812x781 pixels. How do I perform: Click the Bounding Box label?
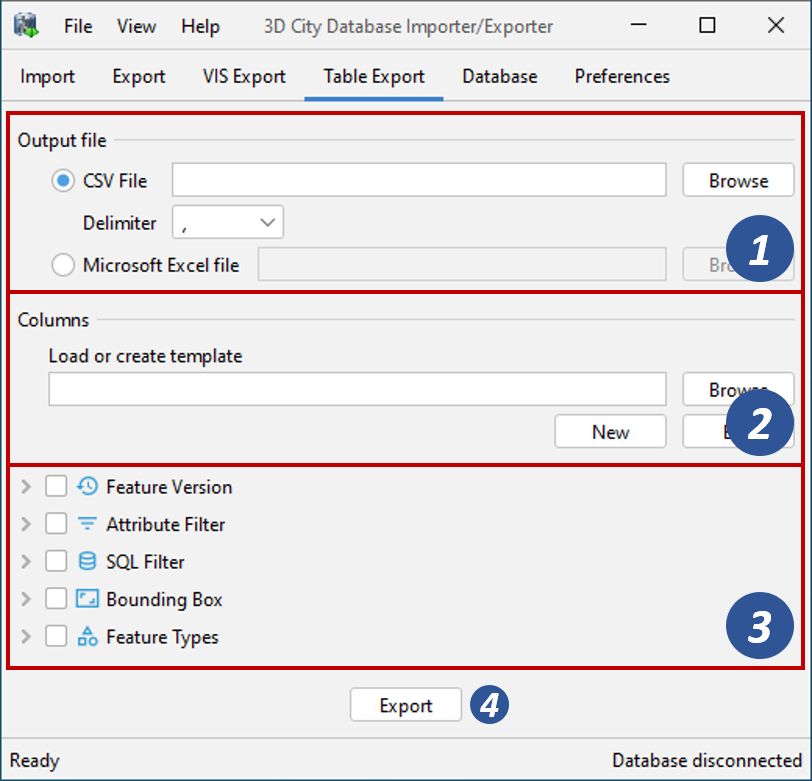tap(164, 599)
